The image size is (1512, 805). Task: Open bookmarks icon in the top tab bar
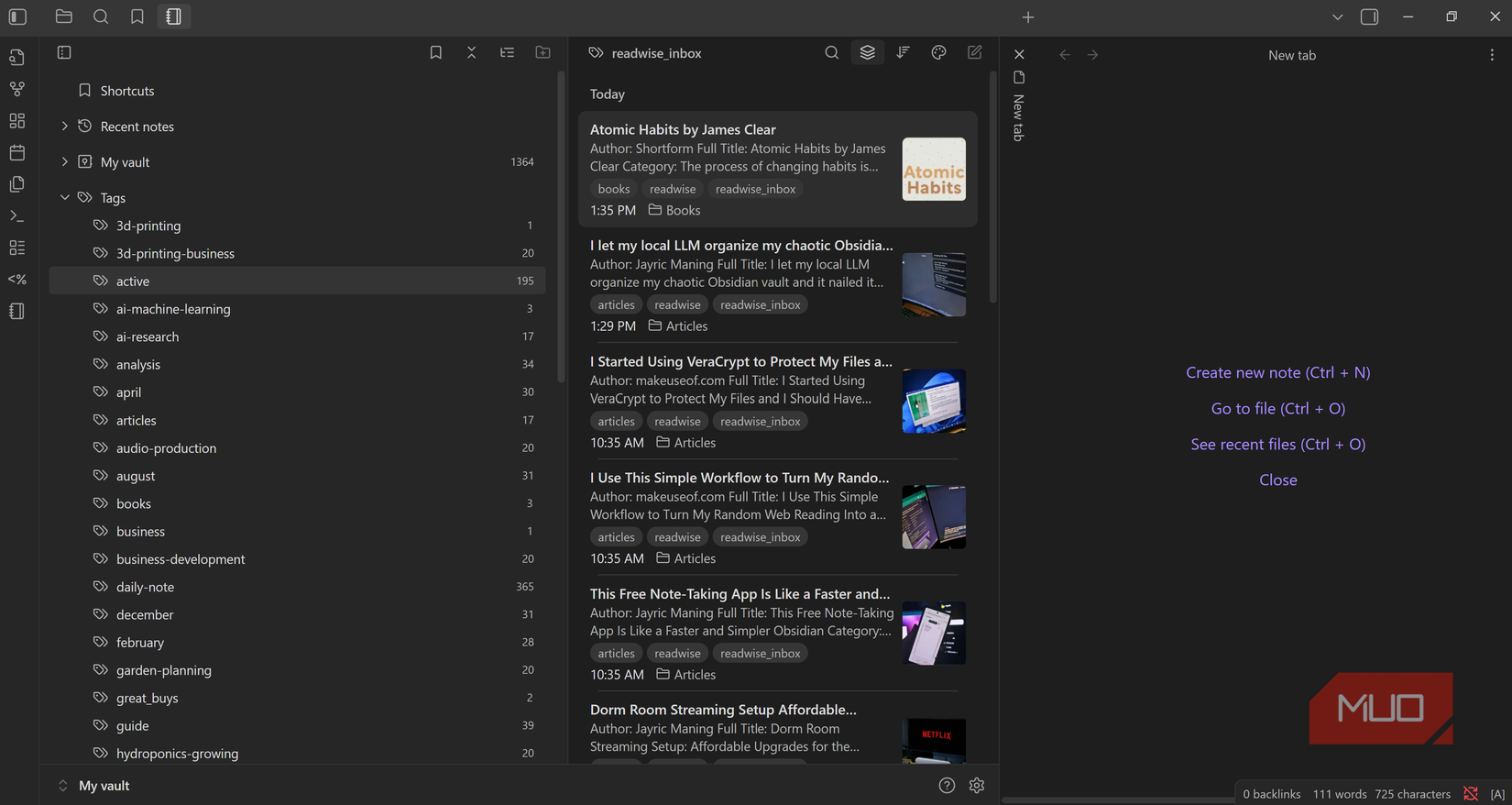pos(137,17)
